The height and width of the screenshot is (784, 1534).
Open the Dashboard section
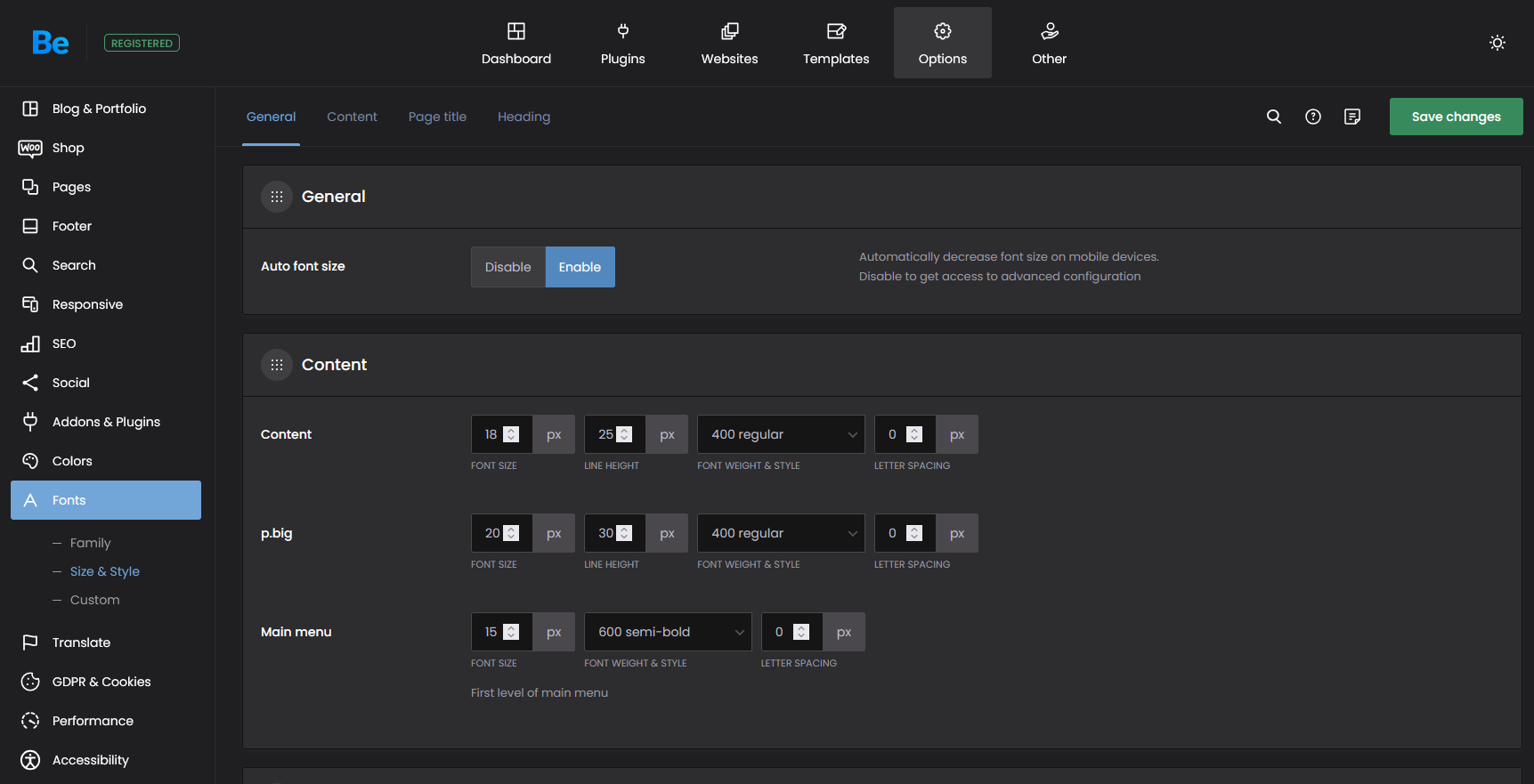pos(516,43)
